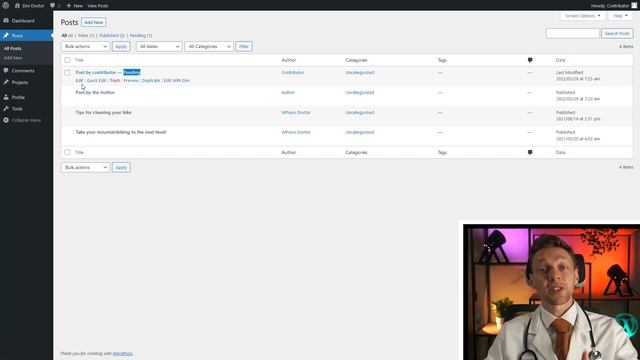Click the Dashboard gauge icon in sidebar

click(x=6, y=20)
